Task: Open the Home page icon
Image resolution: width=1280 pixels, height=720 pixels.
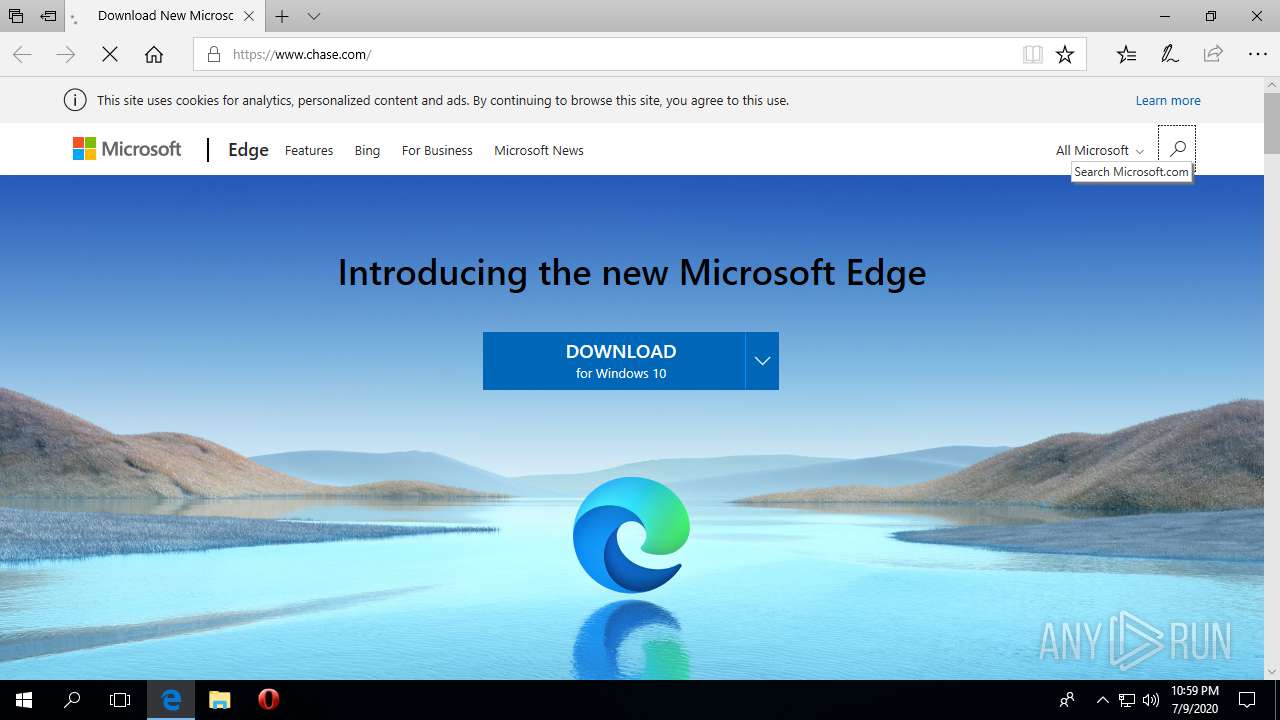Action: click(154, 54)
